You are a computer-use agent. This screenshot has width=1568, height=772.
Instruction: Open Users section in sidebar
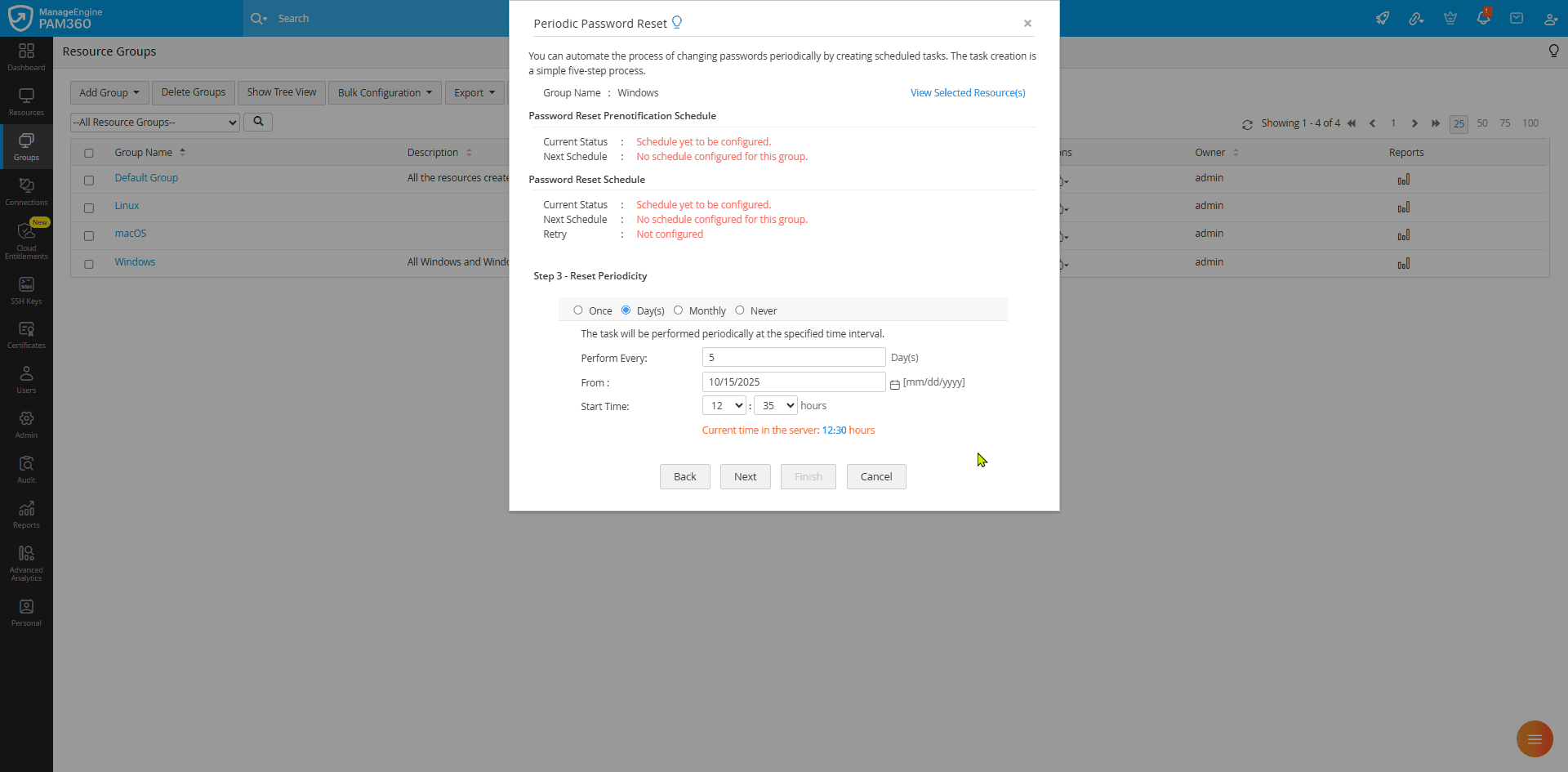click(26, 379)
